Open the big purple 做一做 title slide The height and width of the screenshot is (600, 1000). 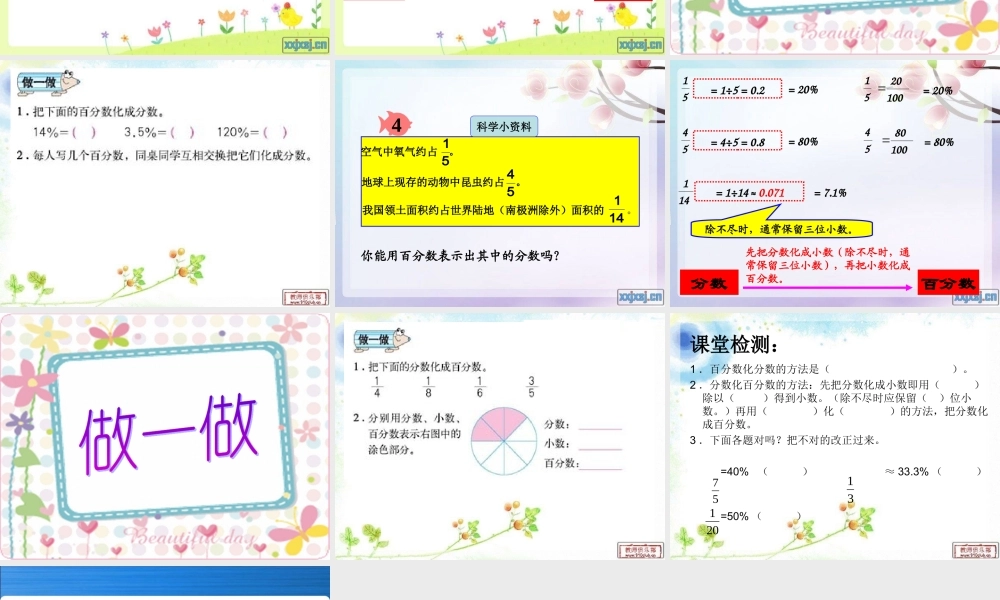coord(165,436)
